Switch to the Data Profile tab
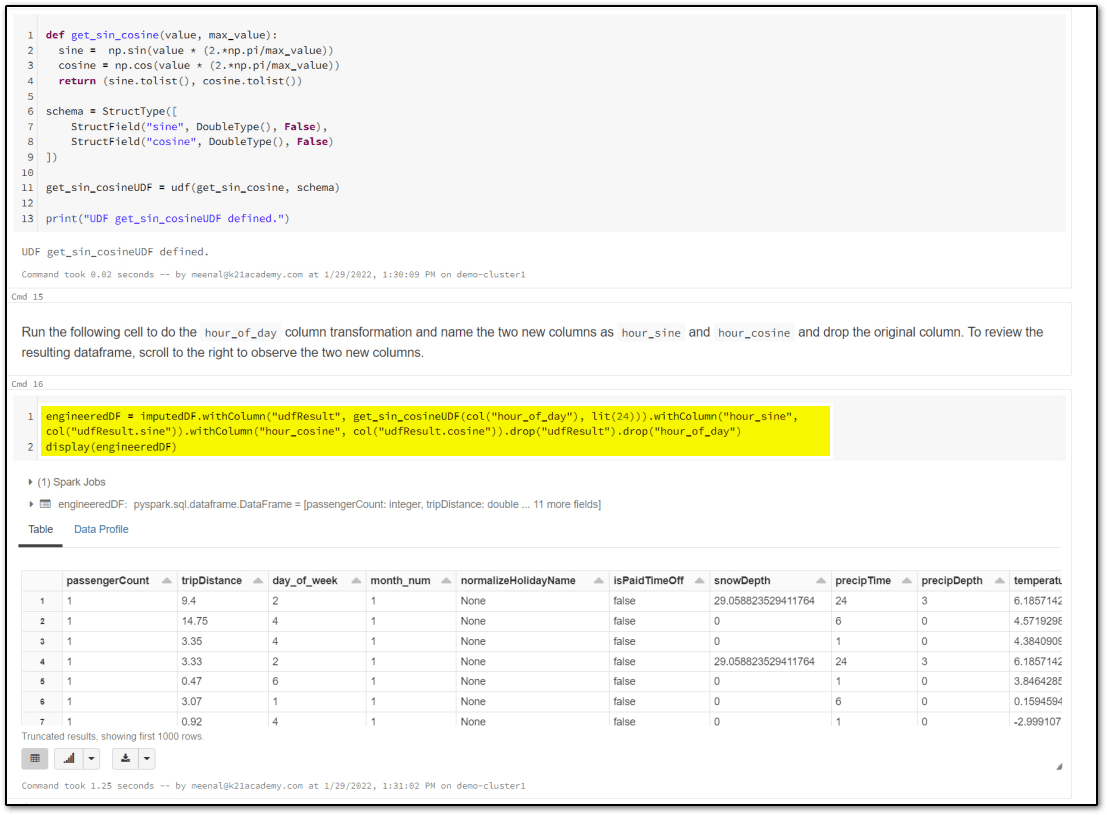Image resolution: width=1107 pixels, height=815 pixels. (100, 529)
